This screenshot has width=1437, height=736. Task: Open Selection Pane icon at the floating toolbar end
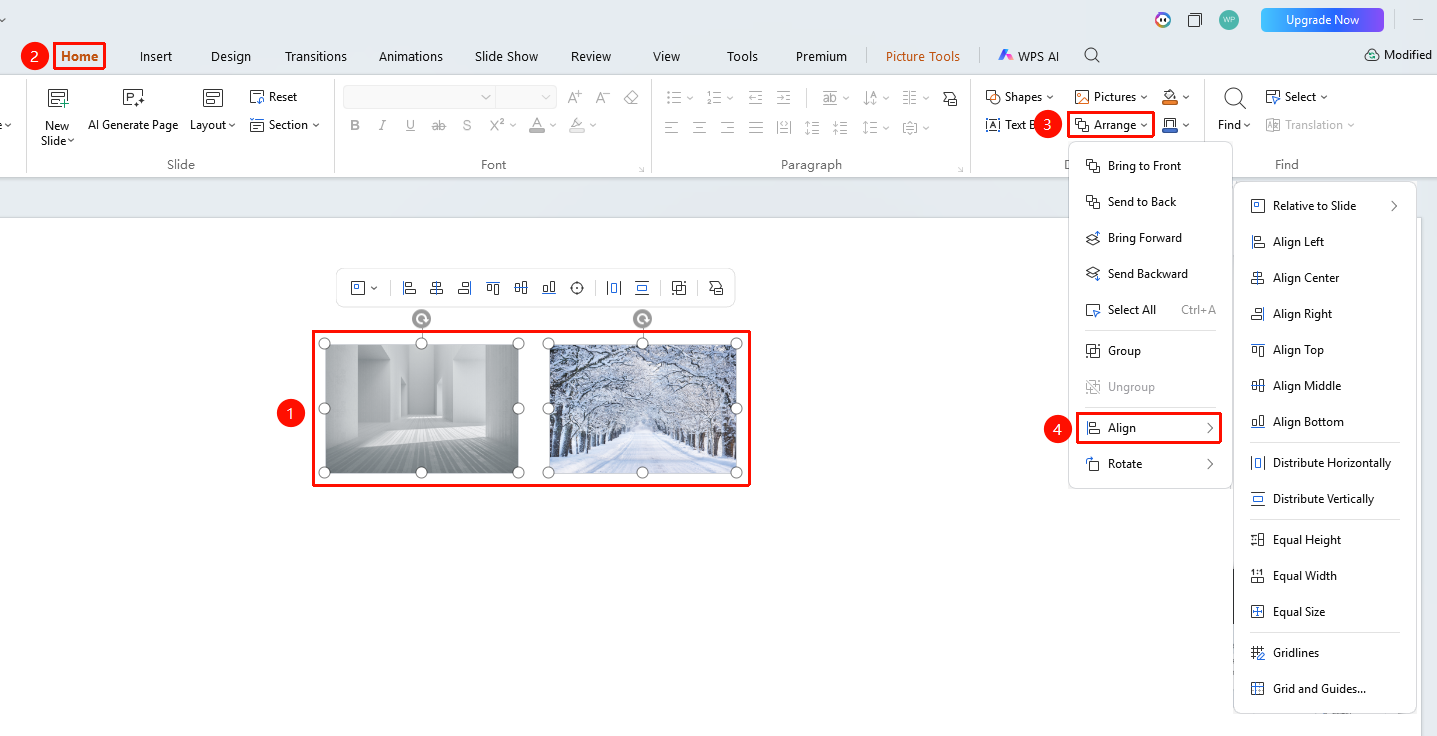pos(716,288)
